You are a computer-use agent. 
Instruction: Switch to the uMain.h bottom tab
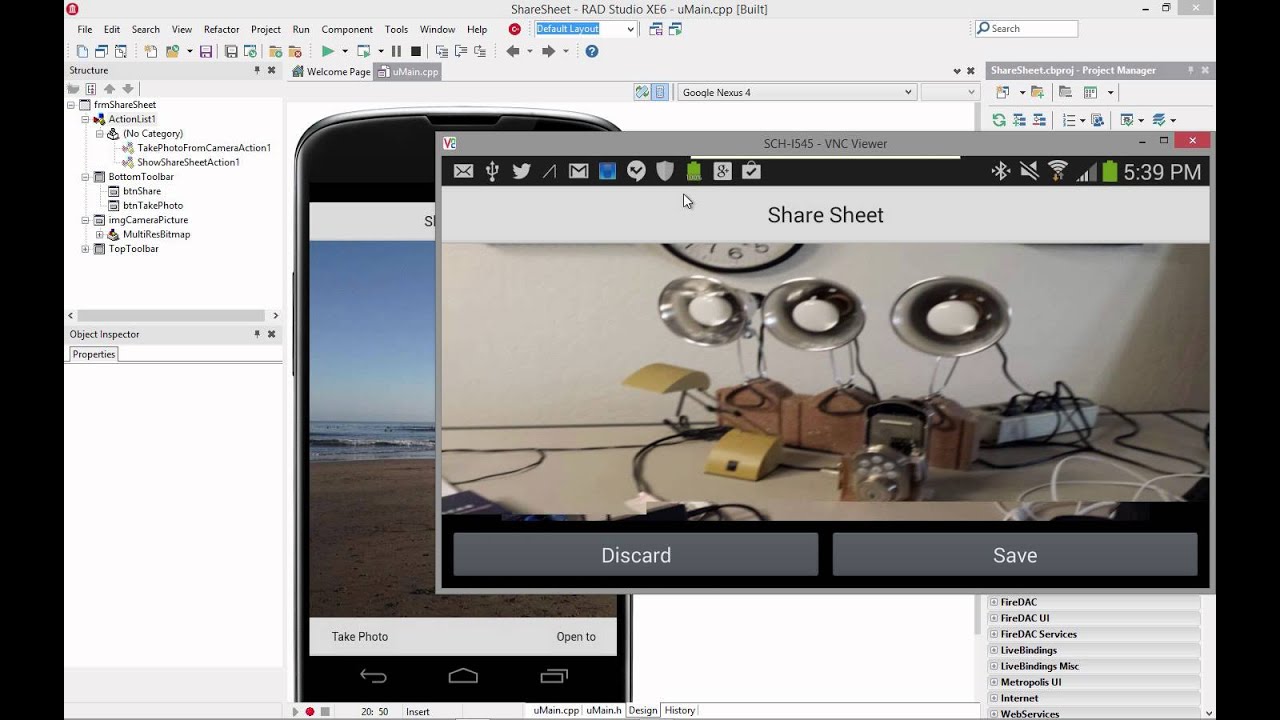click(x=604, y=710)
